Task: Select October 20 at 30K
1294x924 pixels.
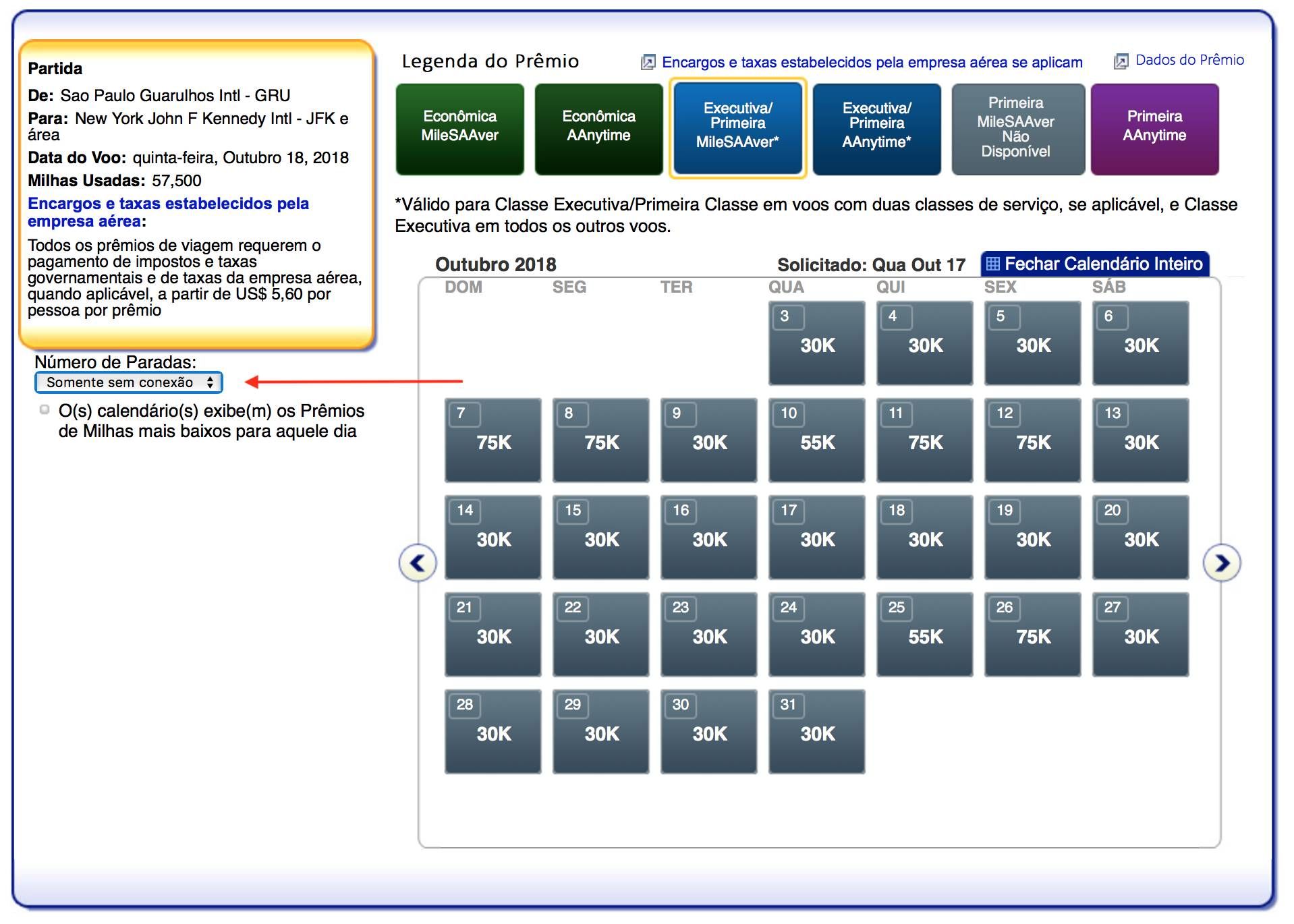Action: 1140,538
